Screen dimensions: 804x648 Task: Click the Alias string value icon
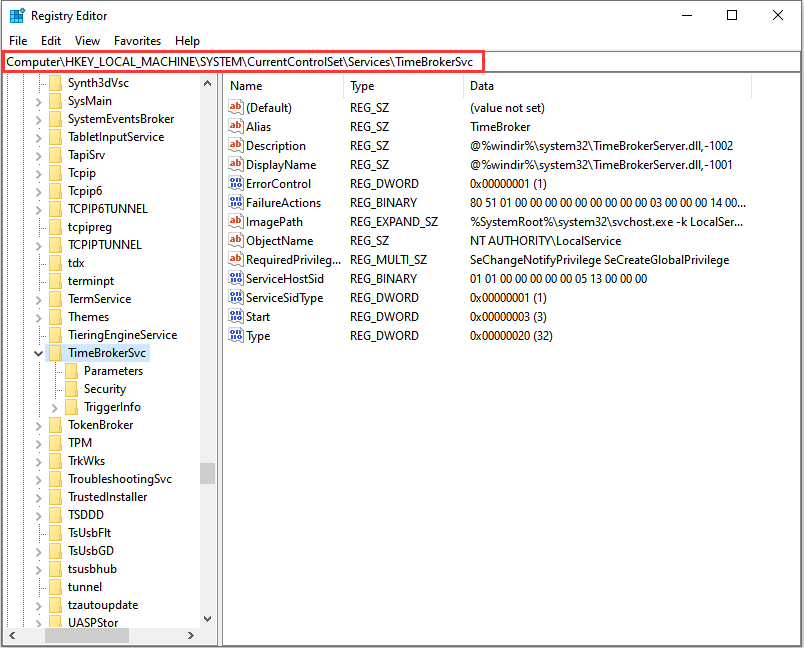point(236,126)
